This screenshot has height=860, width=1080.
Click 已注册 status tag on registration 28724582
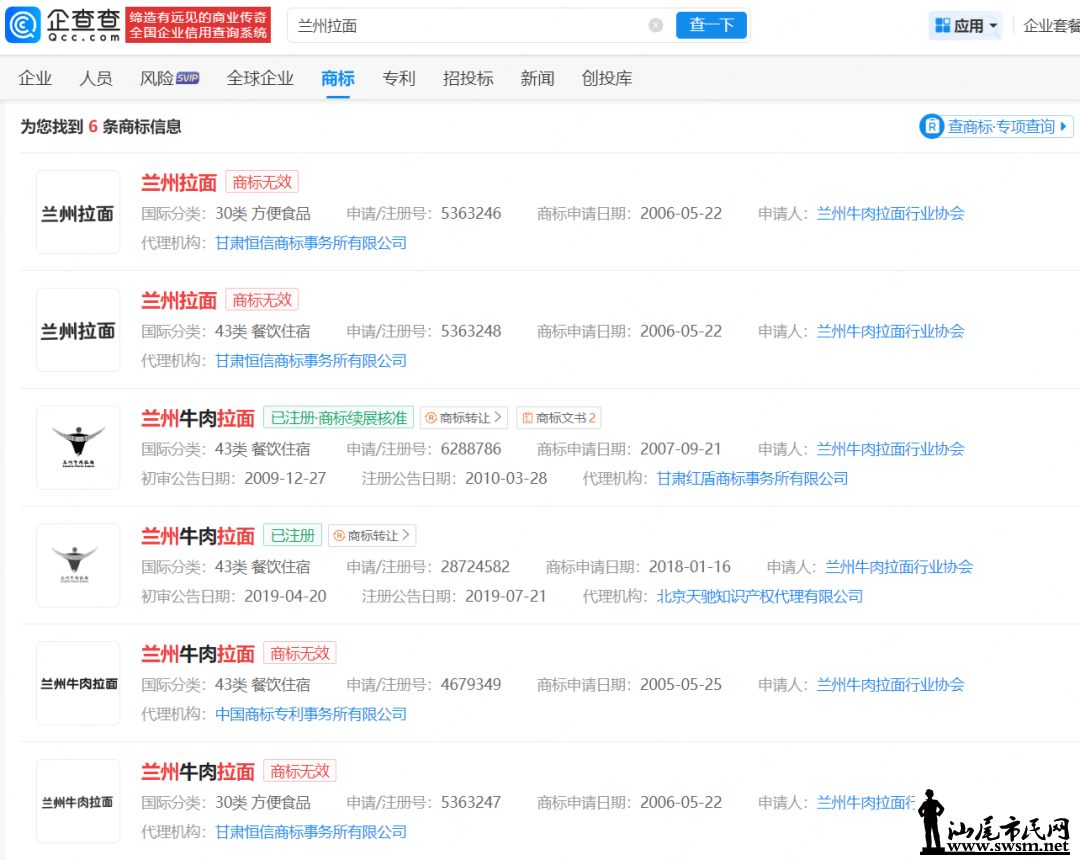[293, 536]
